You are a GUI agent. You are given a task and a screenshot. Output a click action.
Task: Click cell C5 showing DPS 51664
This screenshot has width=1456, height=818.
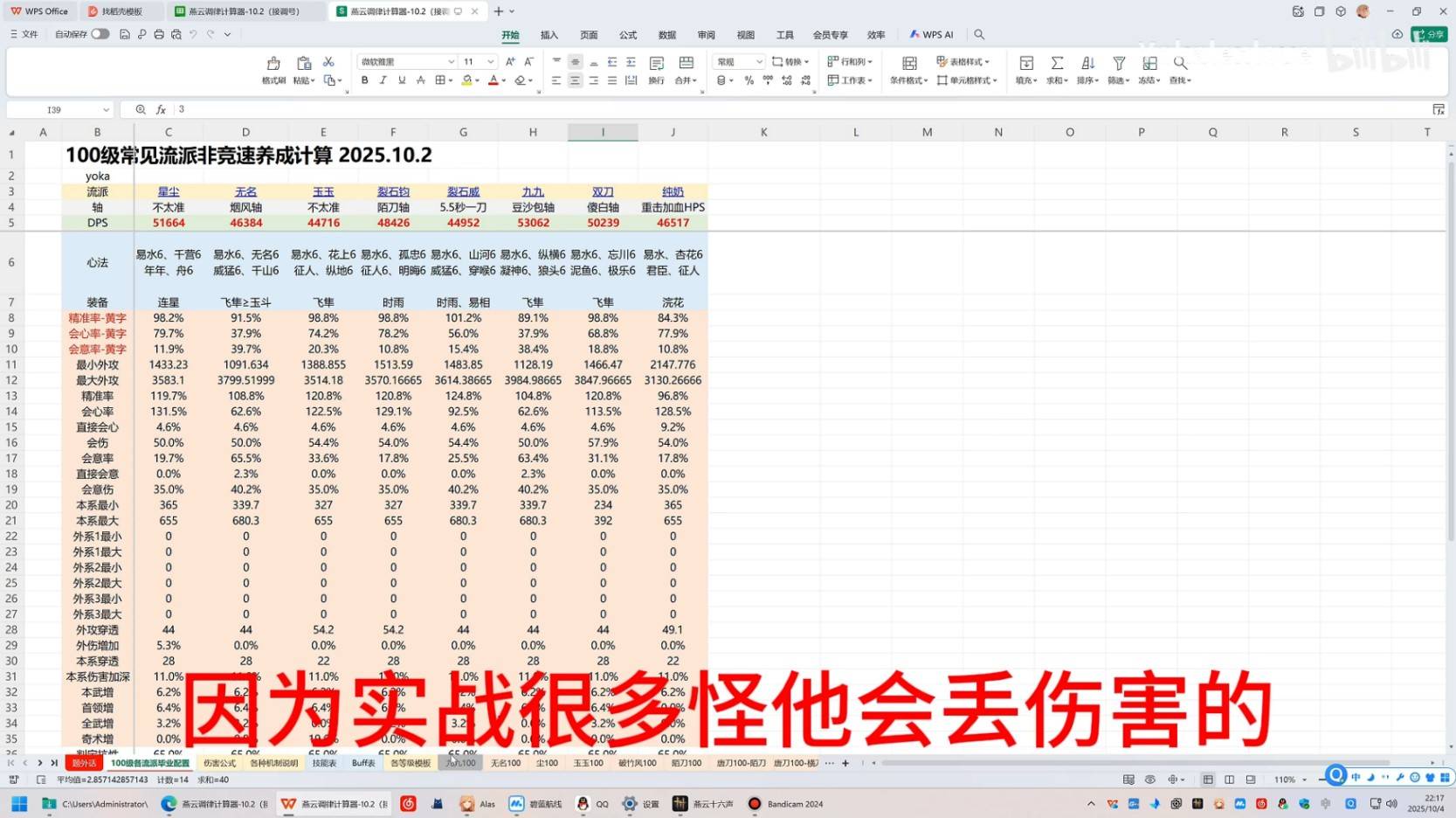169,223
